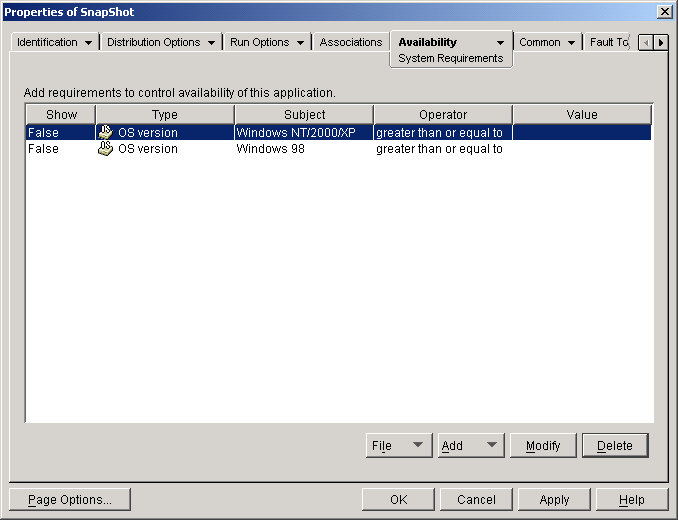Click the Help button
This screenshot has height=520, width=678.
tap(632, 499)
